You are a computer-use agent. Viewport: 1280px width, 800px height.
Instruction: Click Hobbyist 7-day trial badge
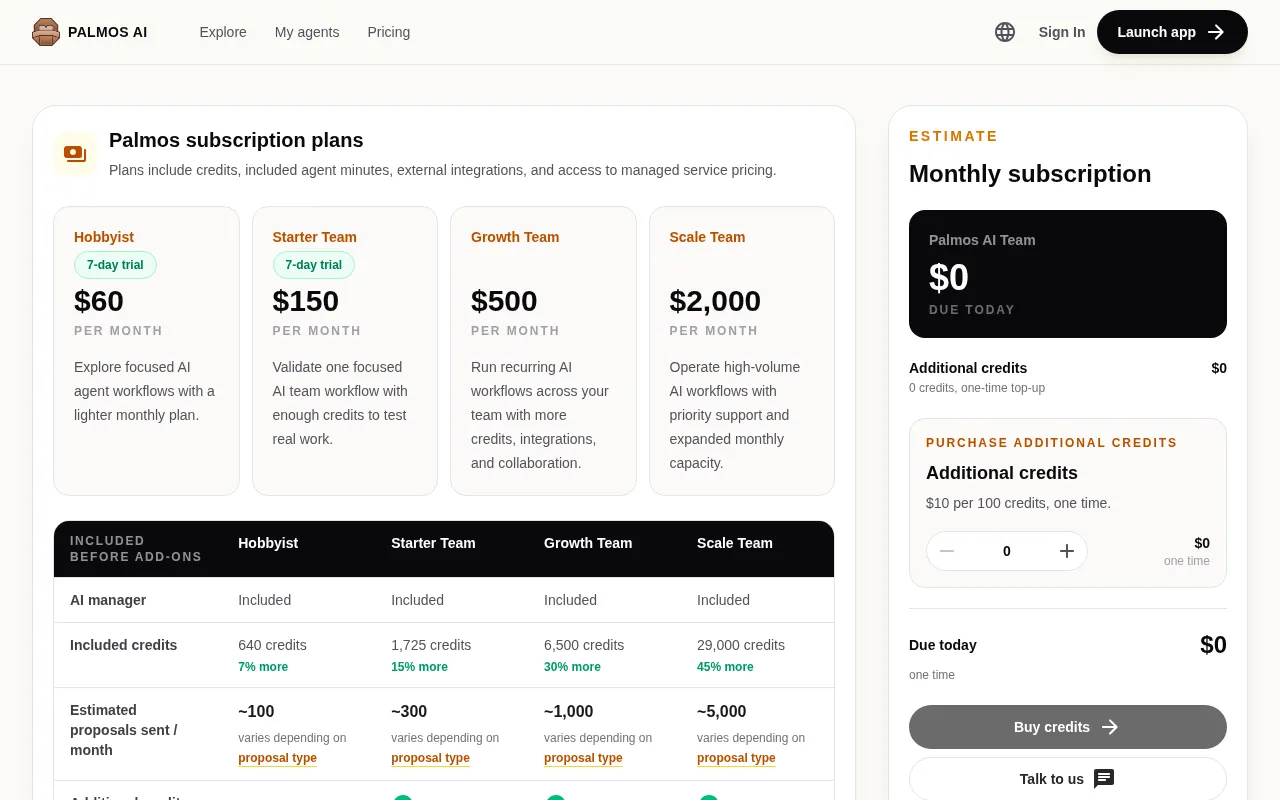pos(115,265)
